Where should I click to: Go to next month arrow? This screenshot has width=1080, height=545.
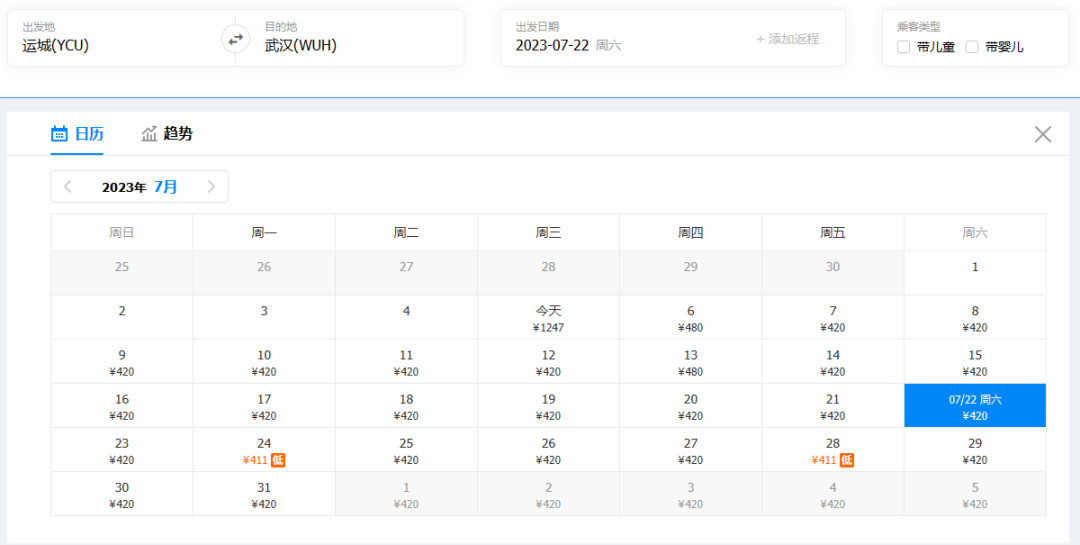coord(211,187)
